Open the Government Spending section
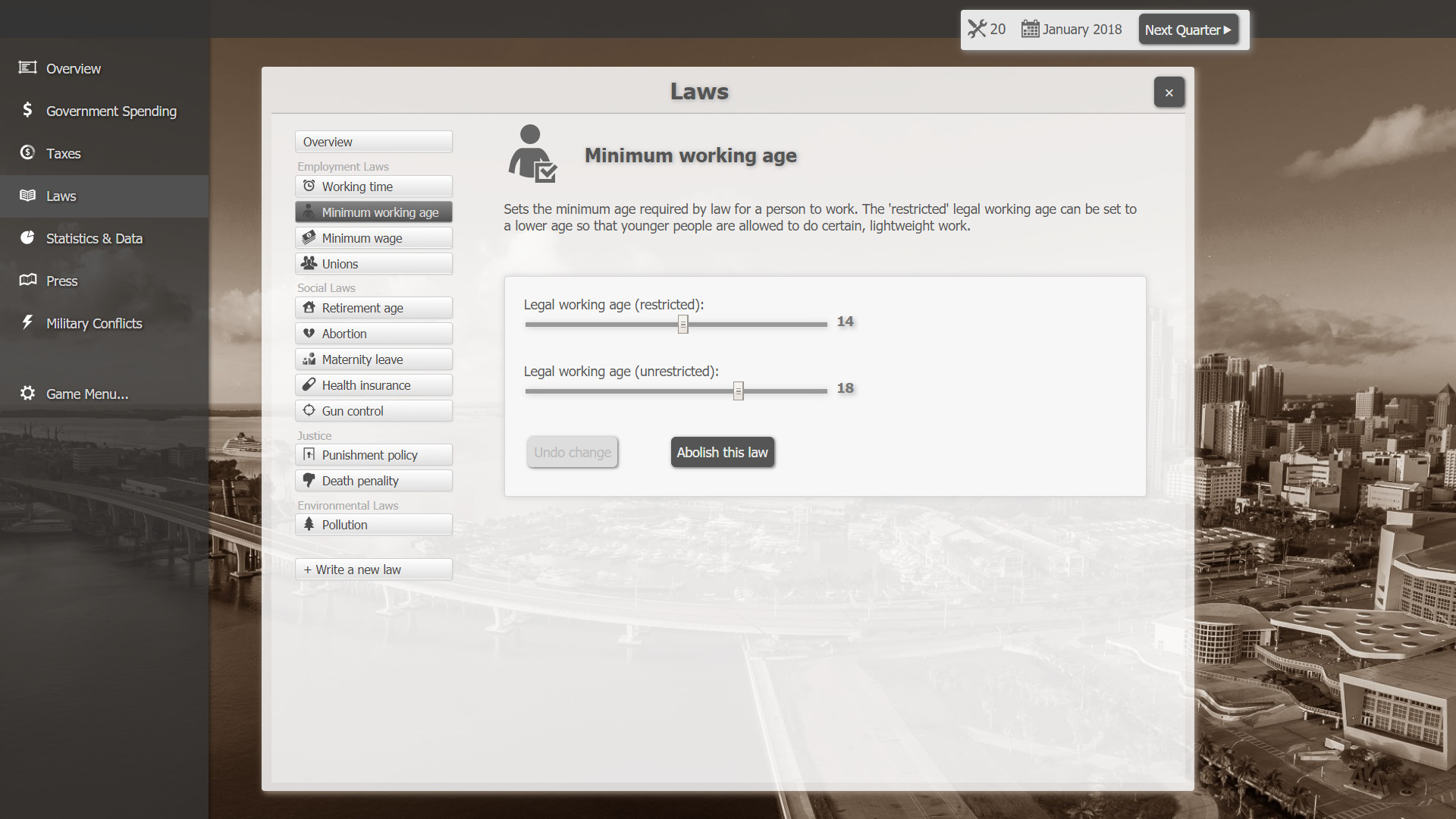This screenshot has height=819, width=1456. (x=111, y=111)
